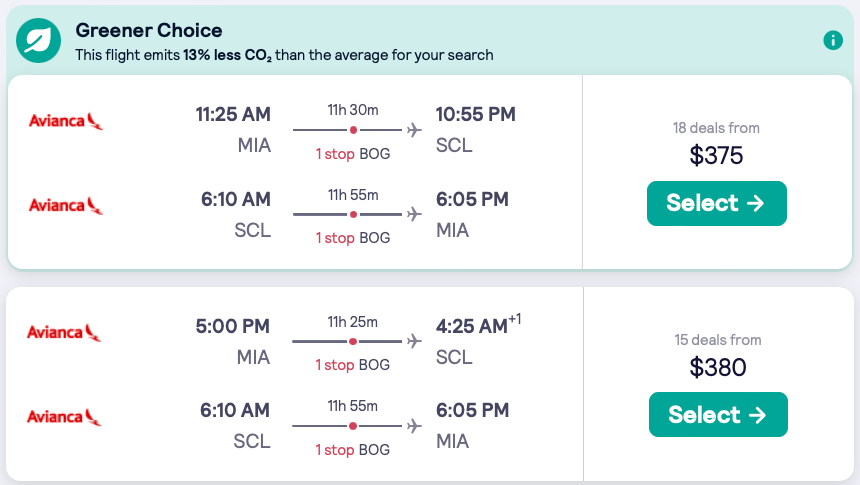Click the 10:55 PM SCL arrival time

(476, 114)
